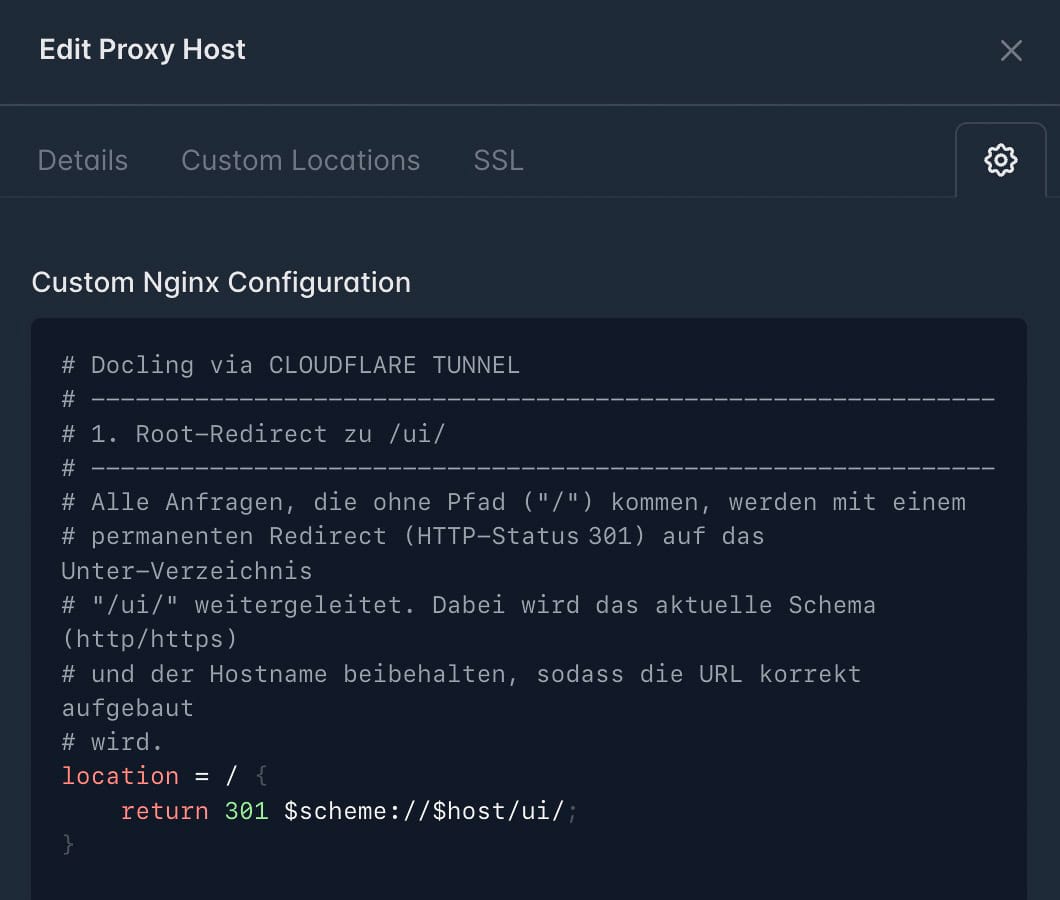Click the closing curly brace of location block
1060x900 pixels.
68,844
